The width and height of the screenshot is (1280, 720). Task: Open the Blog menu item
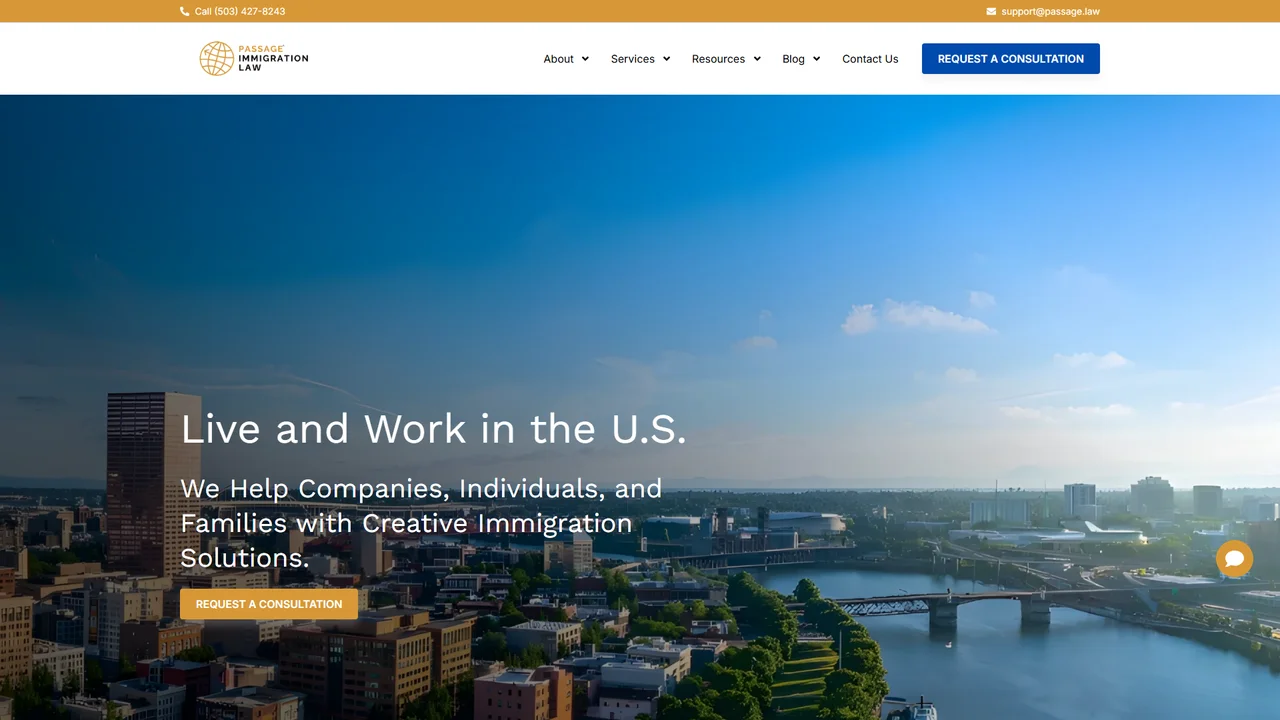point(793,59)
